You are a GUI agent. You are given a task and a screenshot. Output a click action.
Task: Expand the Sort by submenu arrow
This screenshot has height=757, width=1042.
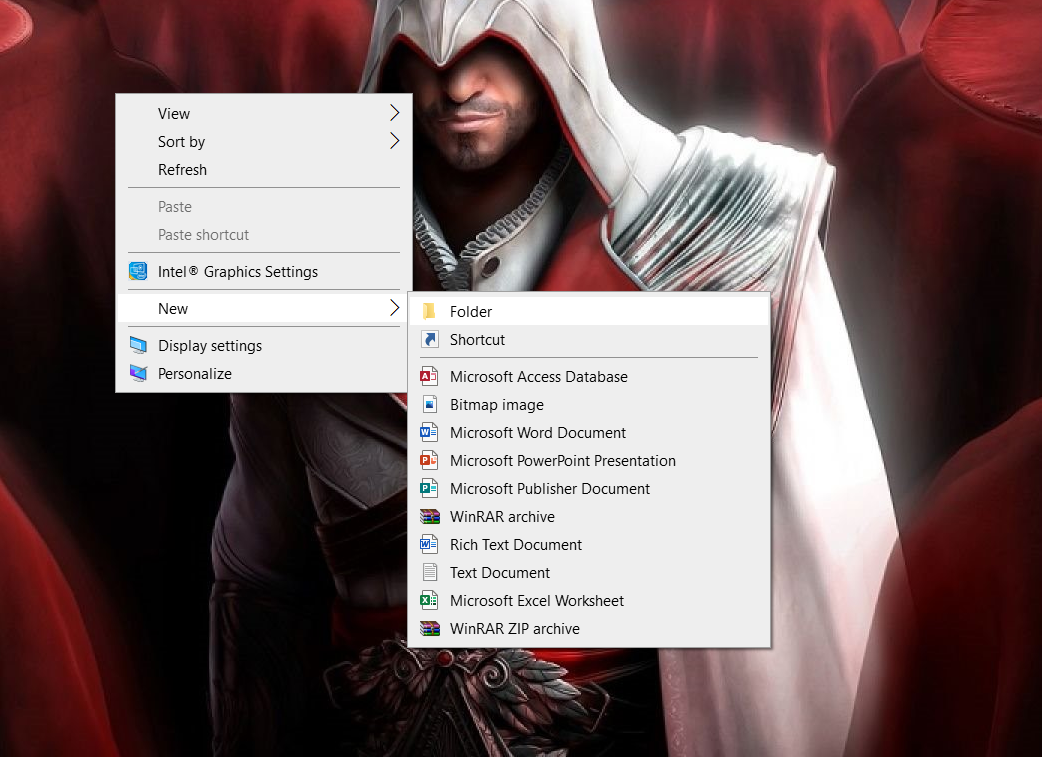point(394,141)
